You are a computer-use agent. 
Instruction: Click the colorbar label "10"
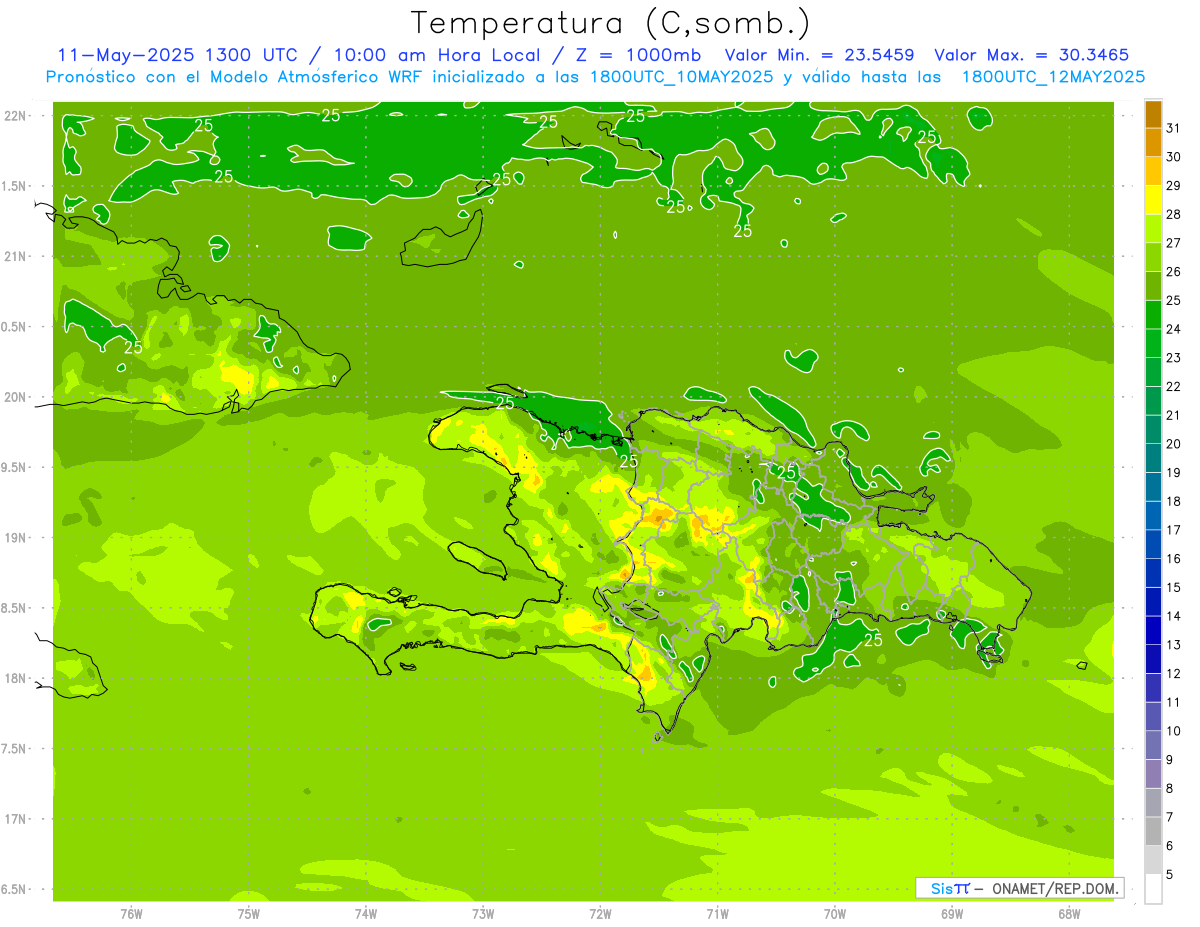pos(1174,731)
